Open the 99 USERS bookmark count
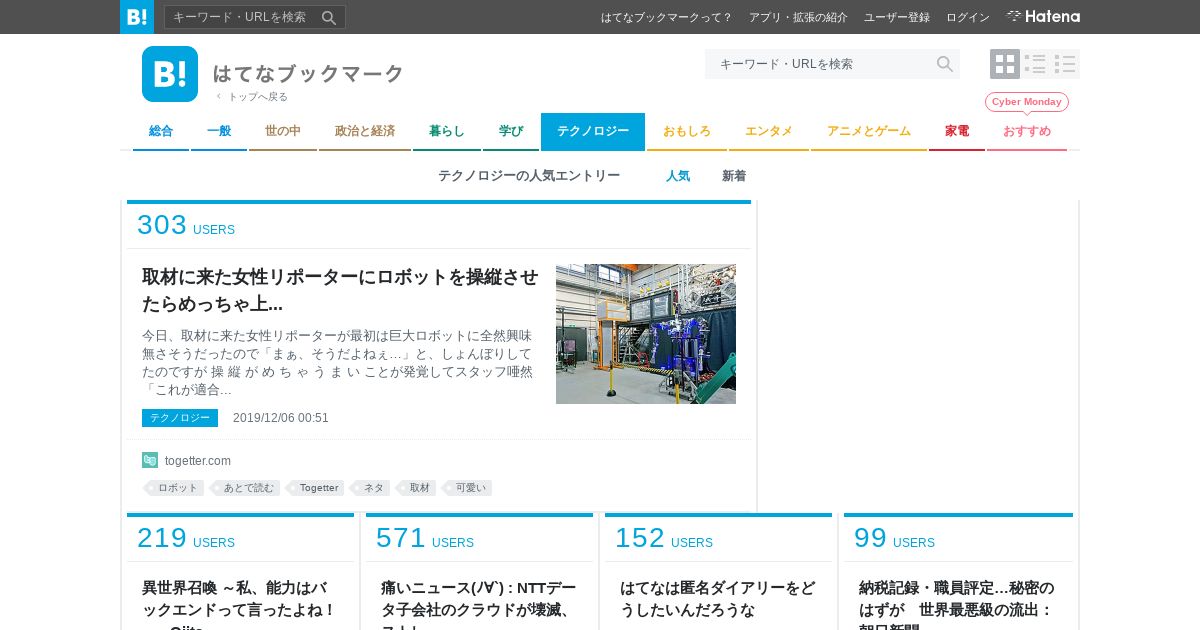Viewport: 1200px width, 630px height. pyautogui.click(x=895, y=538)
